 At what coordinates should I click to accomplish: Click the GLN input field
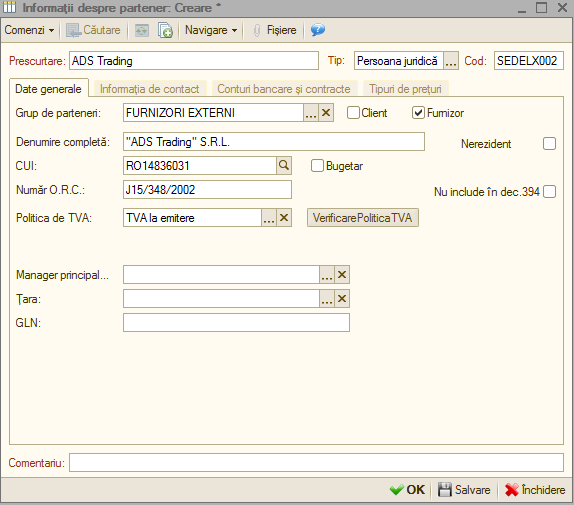coord(236,322)
